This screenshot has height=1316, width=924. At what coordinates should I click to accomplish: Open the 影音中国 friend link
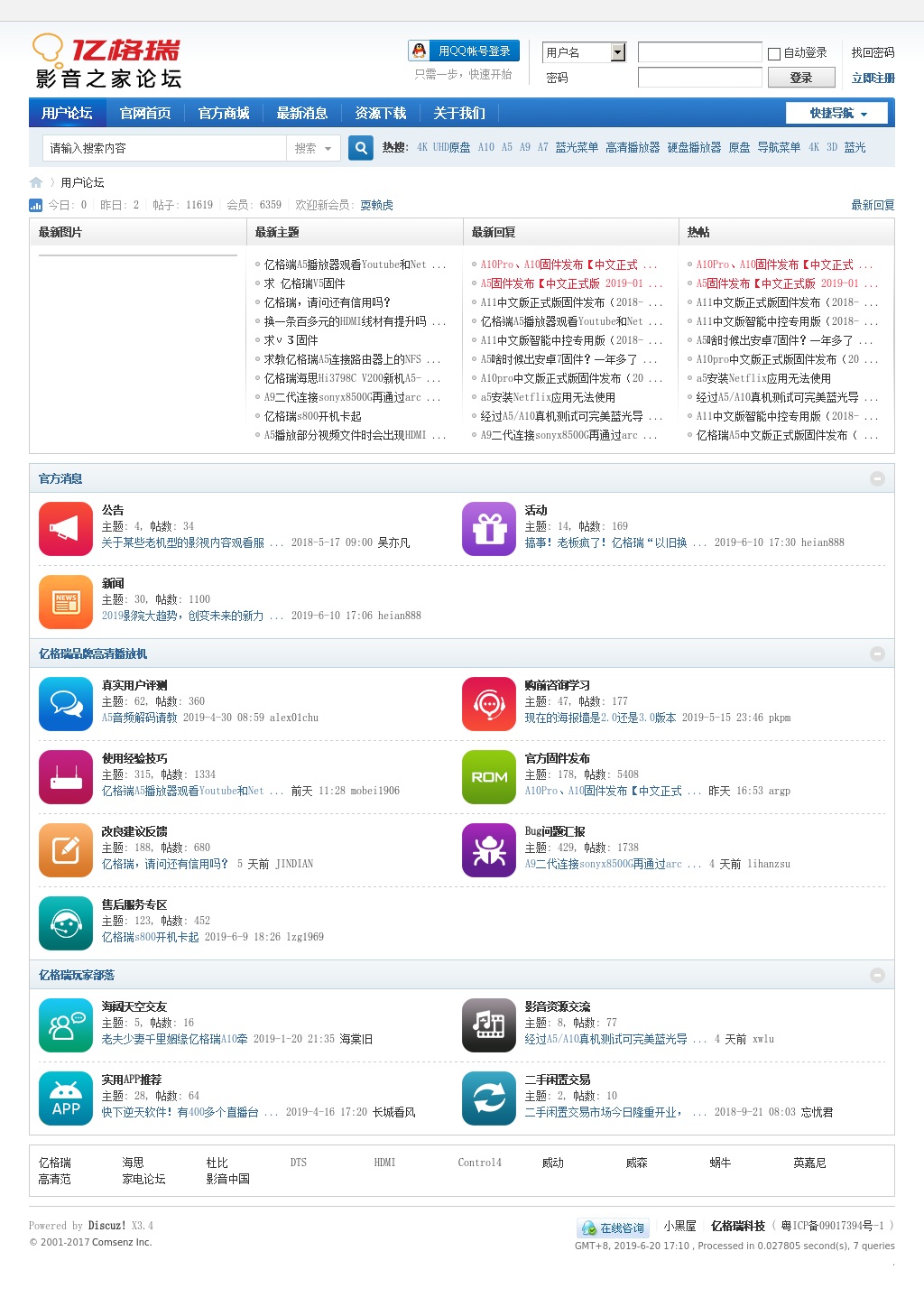coord(227,1179)
